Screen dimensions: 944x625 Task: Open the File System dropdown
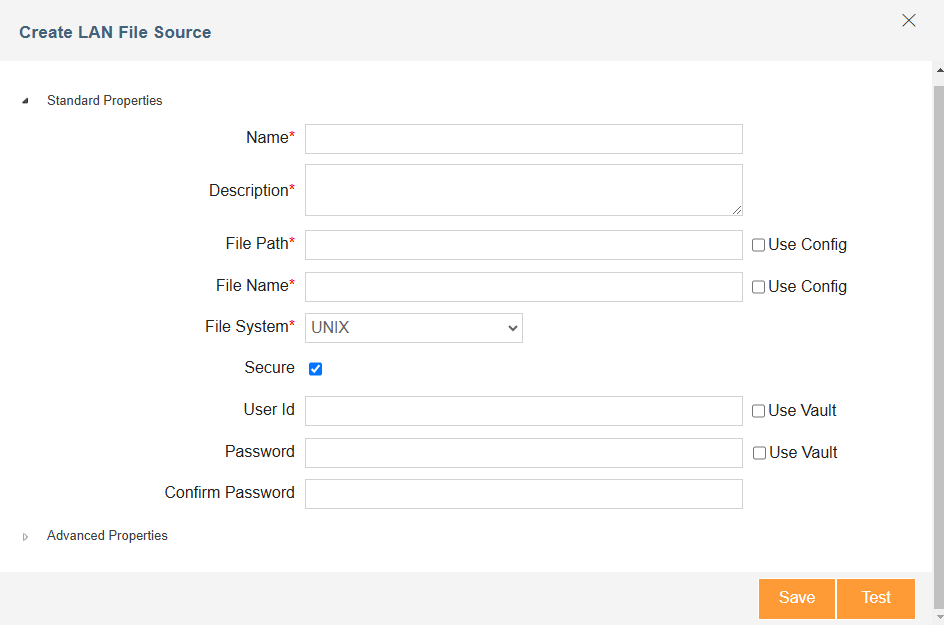coord(414,328)
